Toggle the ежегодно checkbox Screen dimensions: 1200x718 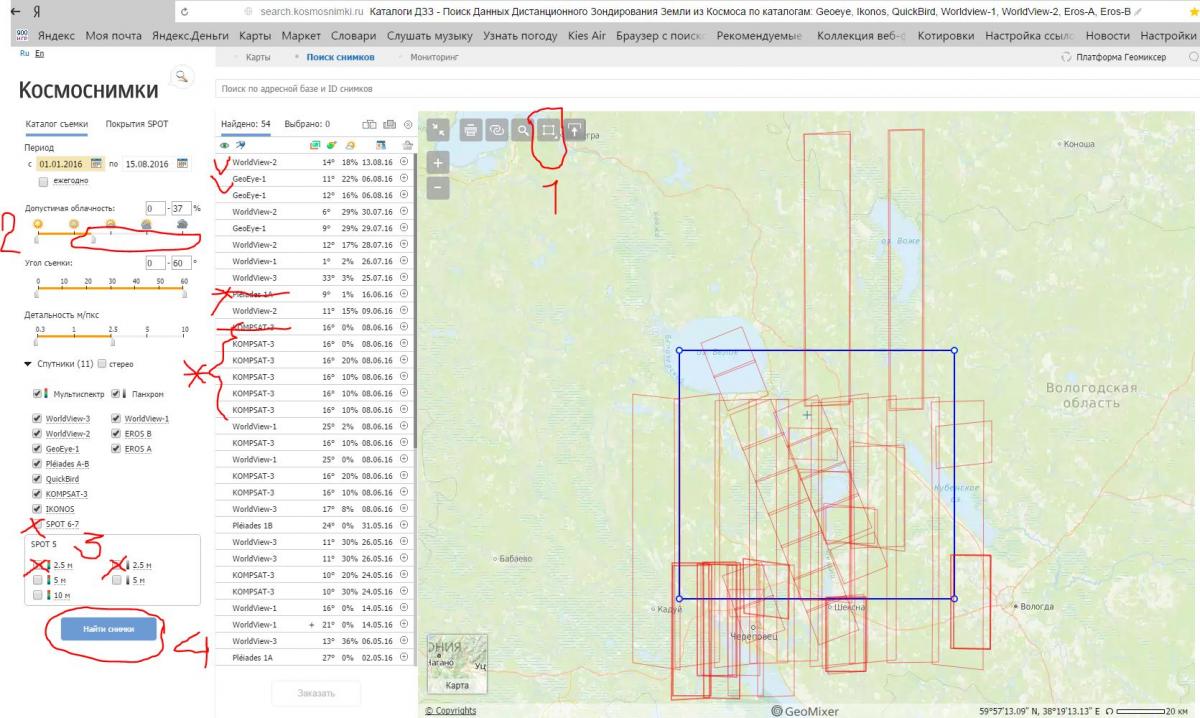click(x=43, y=182)
